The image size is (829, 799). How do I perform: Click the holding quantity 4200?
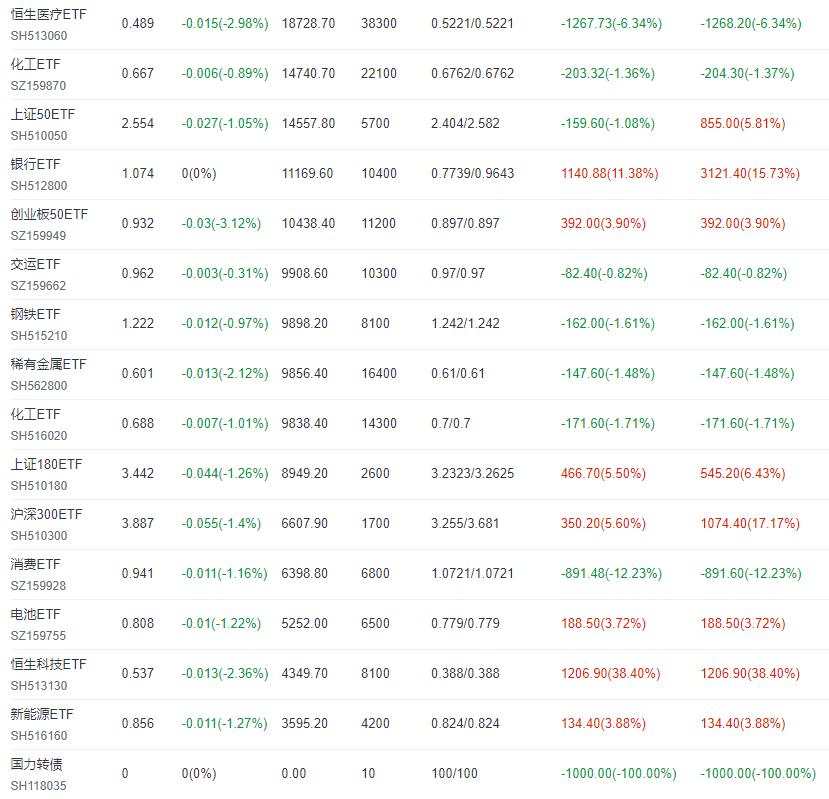[375, 723]
